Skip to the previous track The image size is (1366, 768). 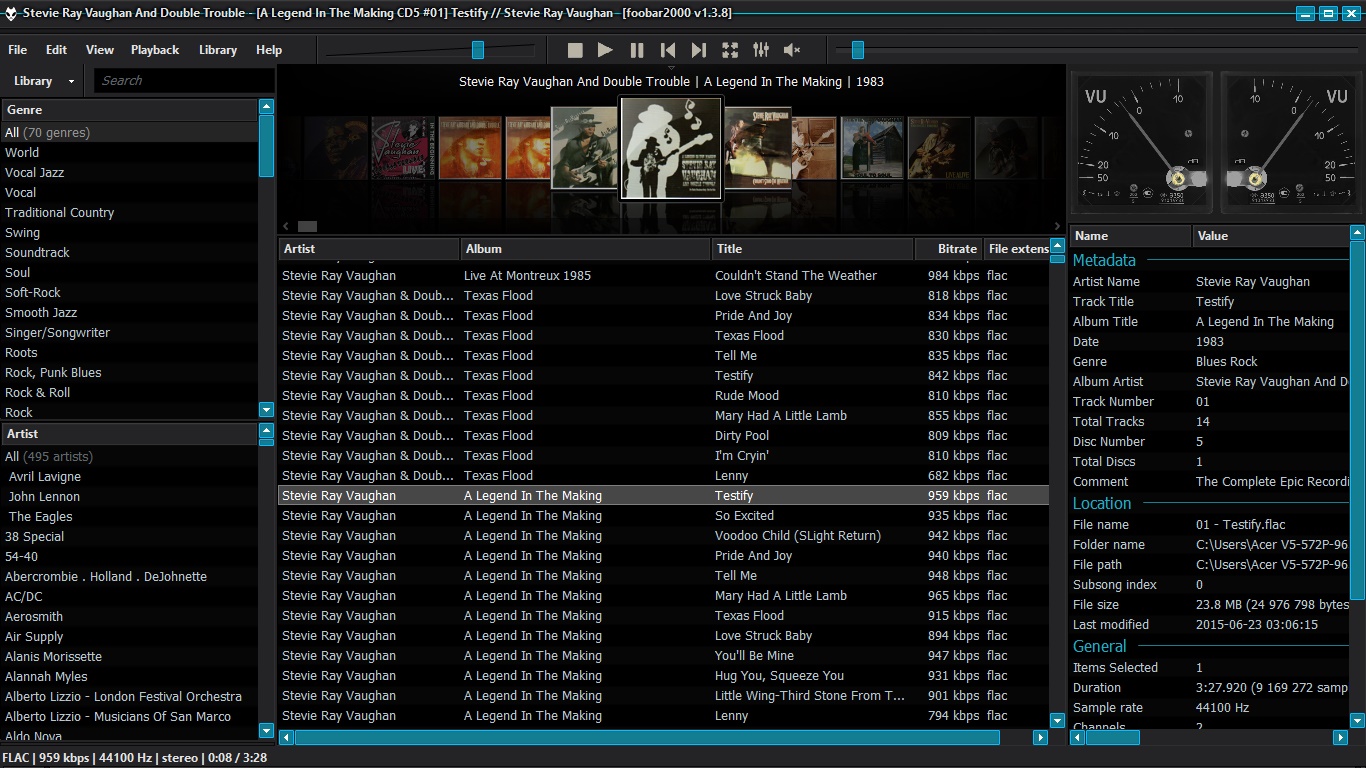point(668,50)
